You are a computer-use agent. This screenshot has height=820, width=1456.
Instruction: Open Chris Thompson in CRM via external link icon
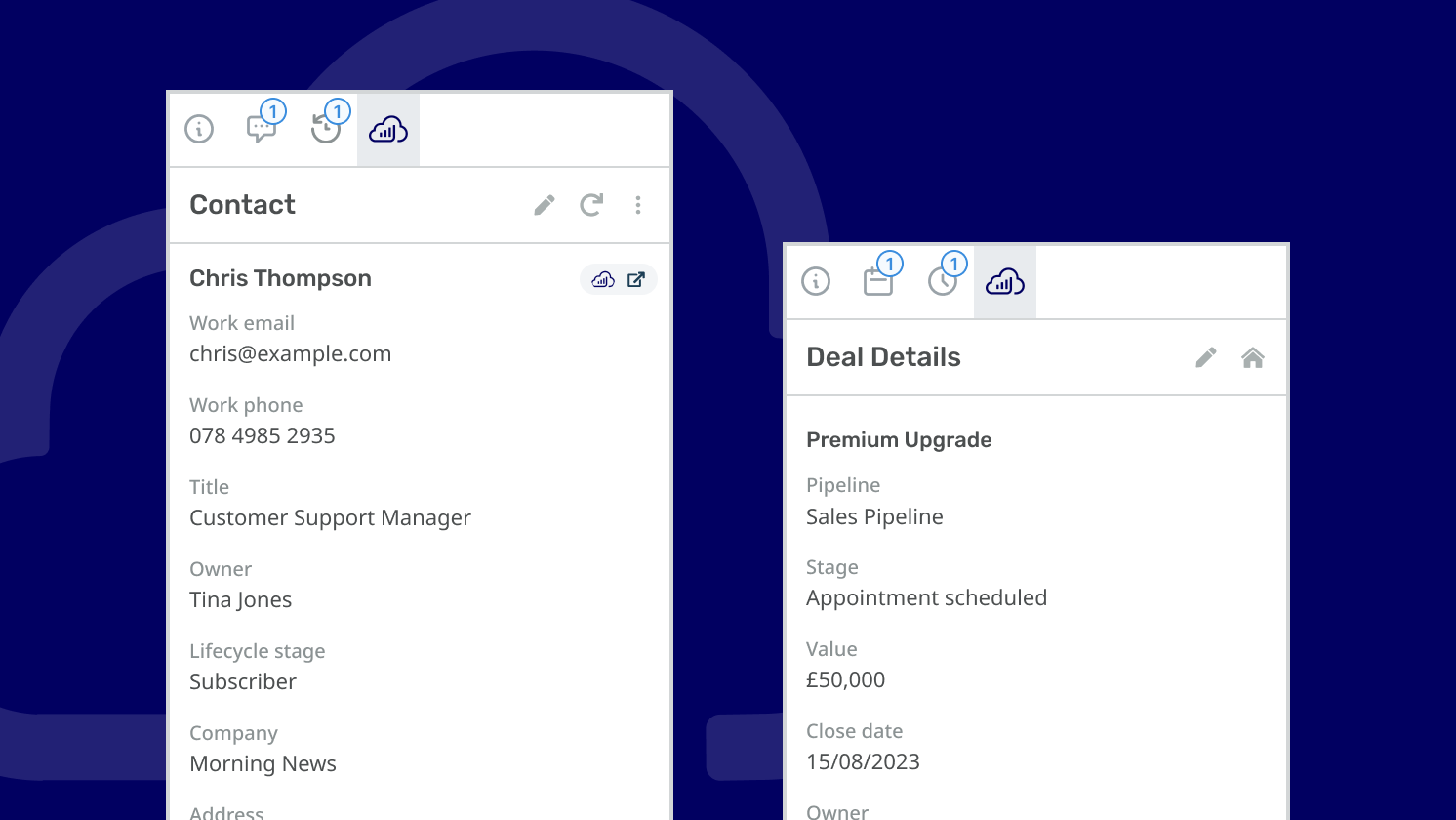(636, 279)
